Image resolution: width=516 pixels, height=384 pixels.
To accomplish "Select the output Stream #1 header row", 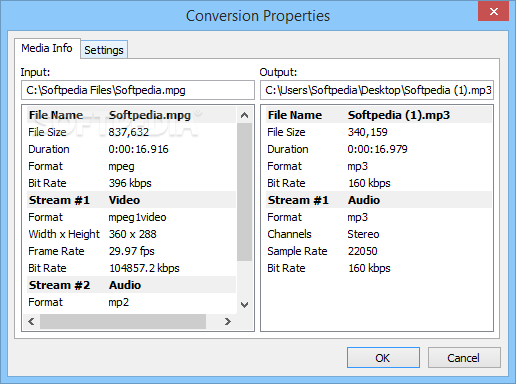I will click(379, 200).
